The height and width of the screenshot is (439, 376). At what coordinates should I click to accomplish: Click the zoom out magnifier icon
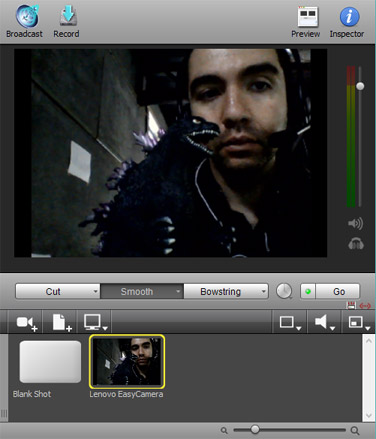pos(224,431)
